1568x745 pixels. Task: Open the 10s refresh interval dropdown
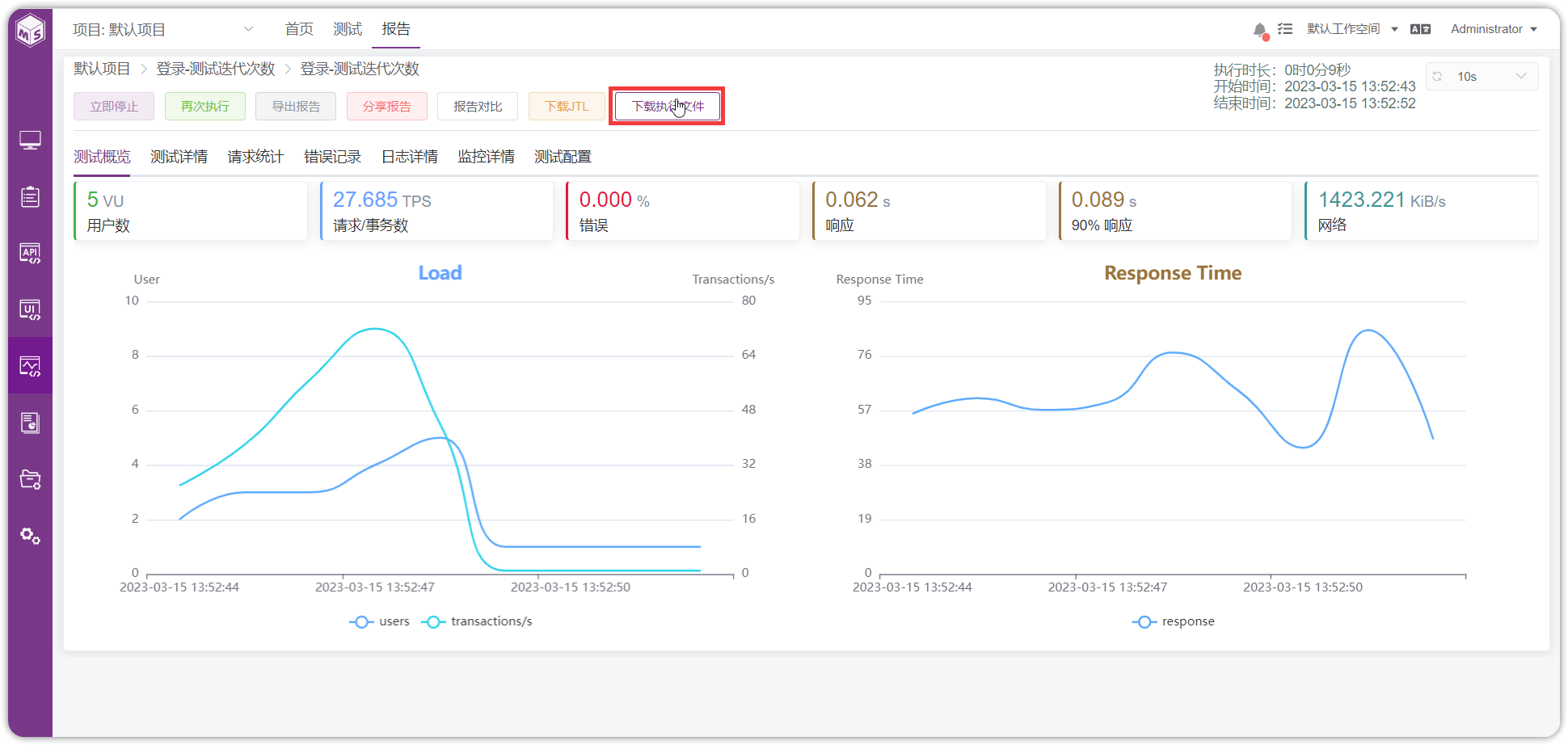click(x=1482, y=77)
